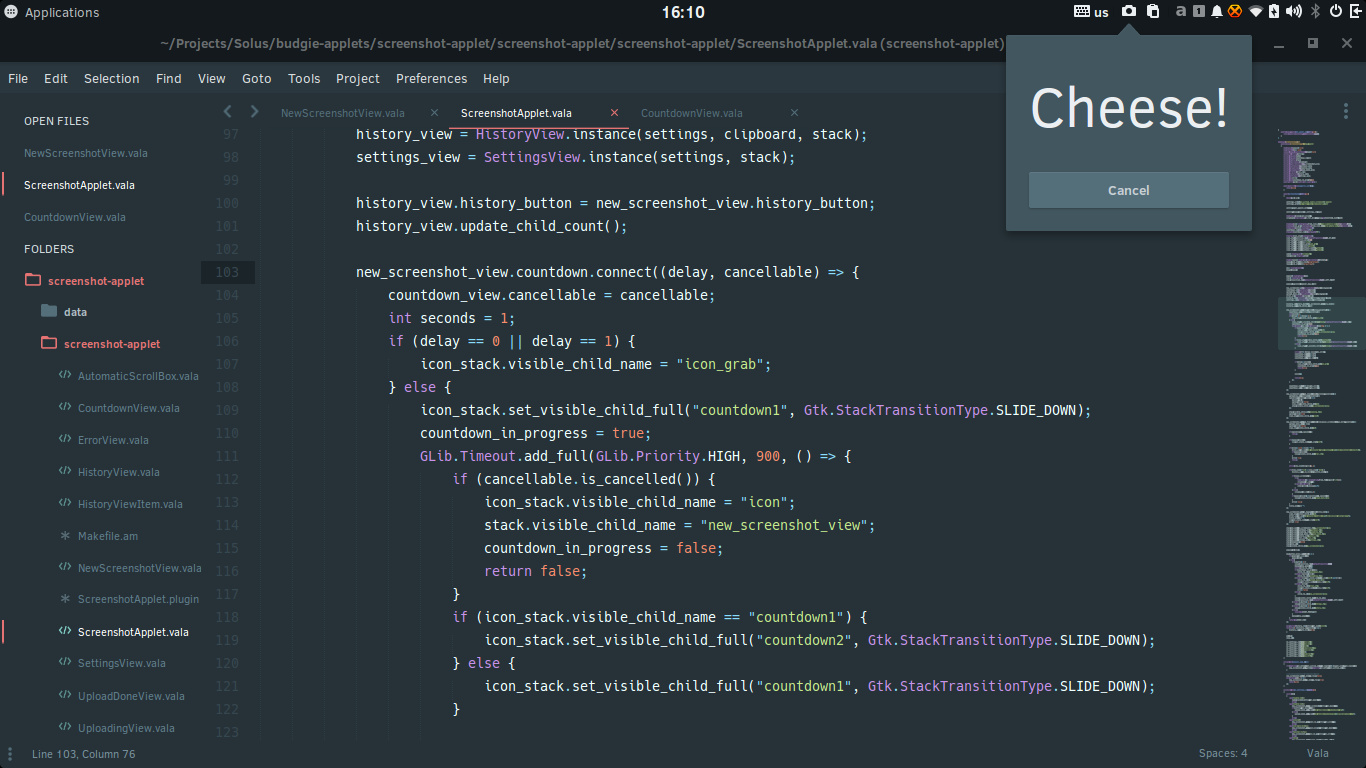Click the power button icon in the panel
This screenshot has width=1366, height=768.
[x=1335, y=12]
